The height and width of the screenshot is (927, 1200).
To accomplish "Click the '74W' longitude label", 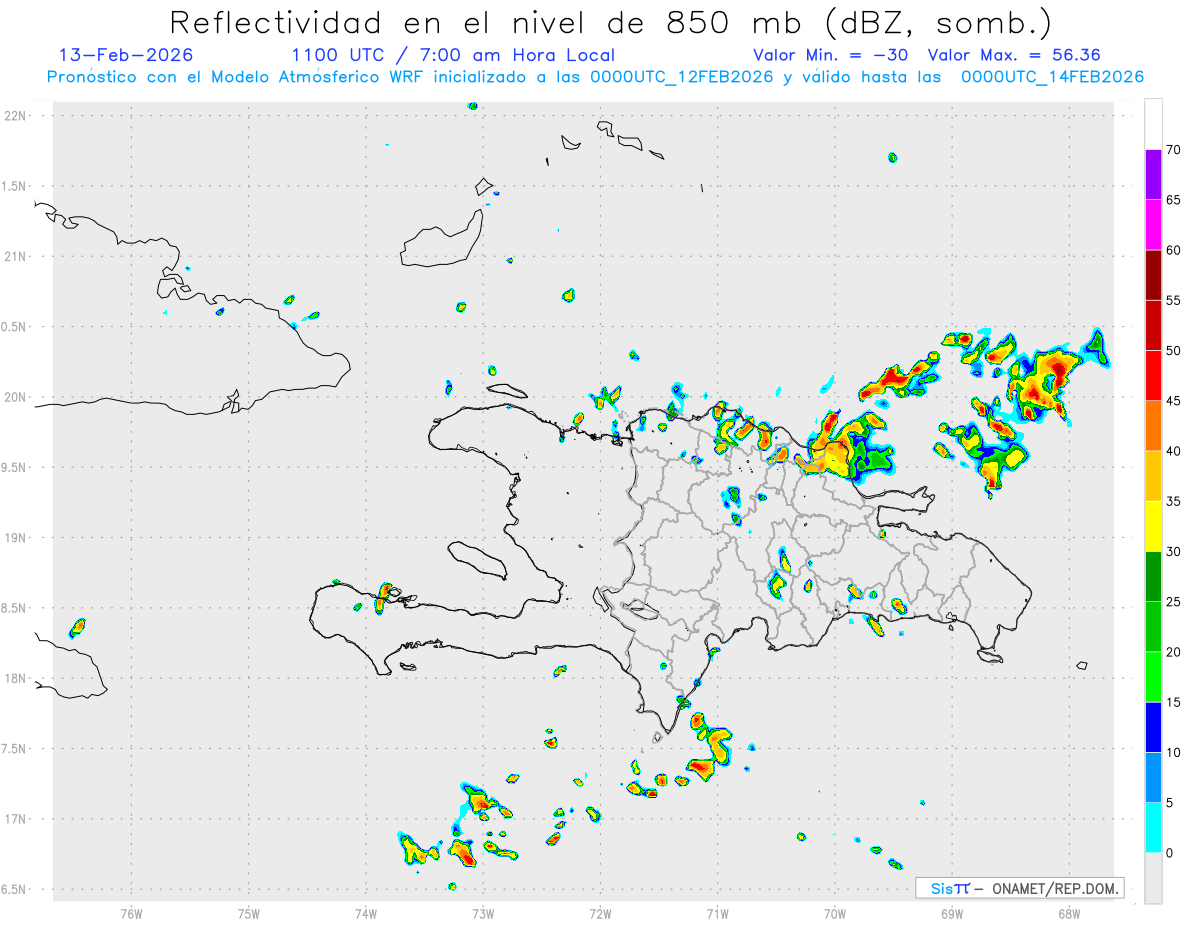I will (366, 913).
